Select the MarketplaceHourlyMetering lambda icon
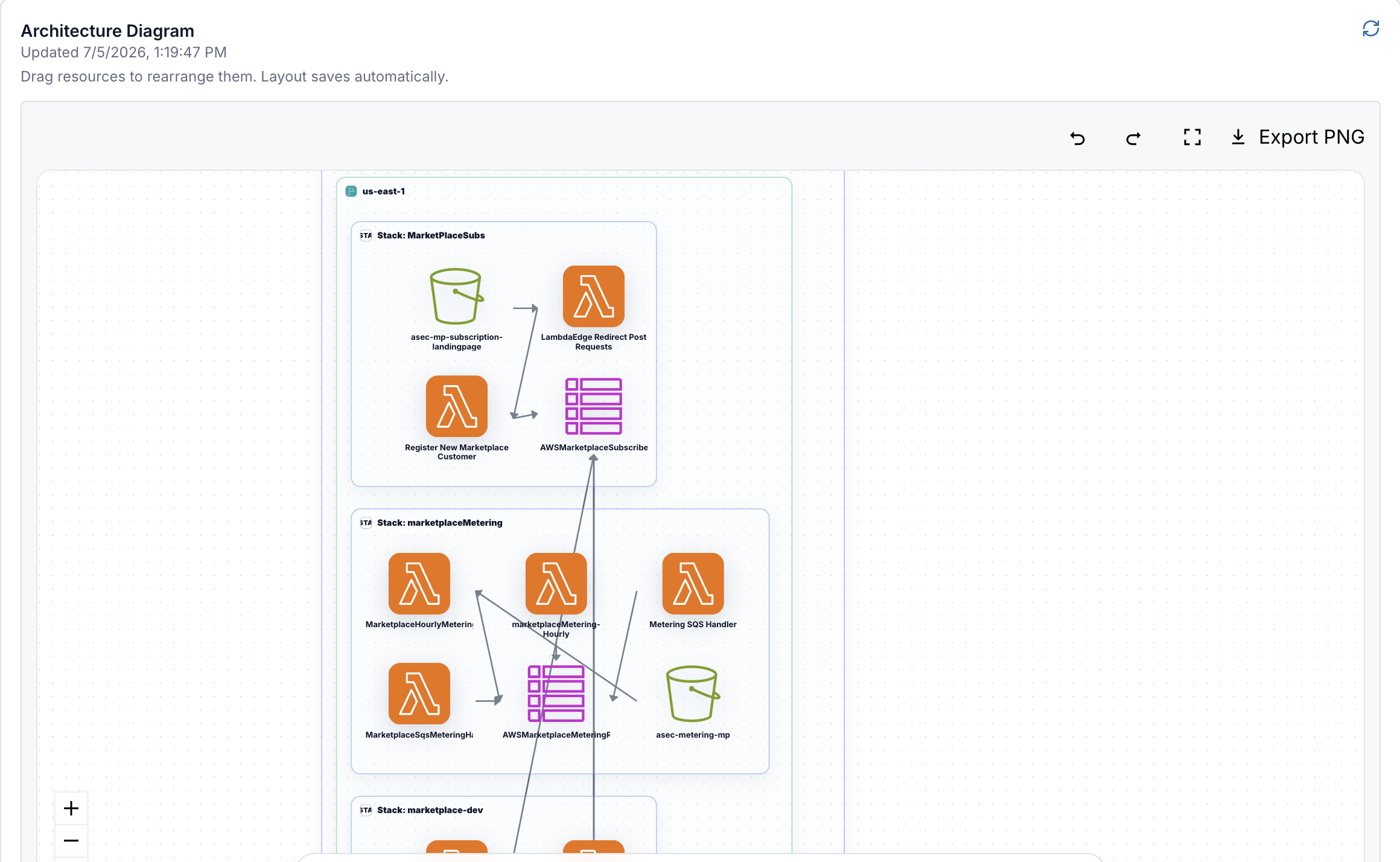1400x862 pixels. click(x=419, y=584)
